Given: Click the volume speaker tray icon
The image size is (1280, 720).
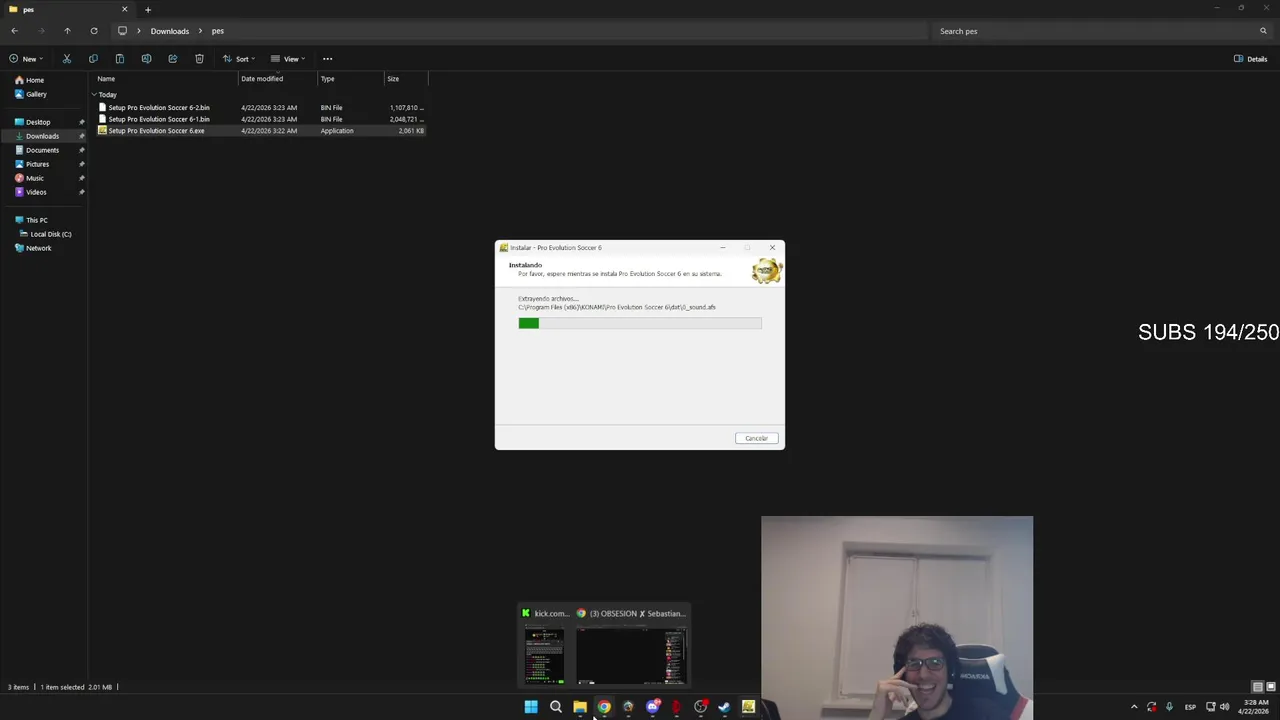Looking at the screenshot, I should (1225, 707).
